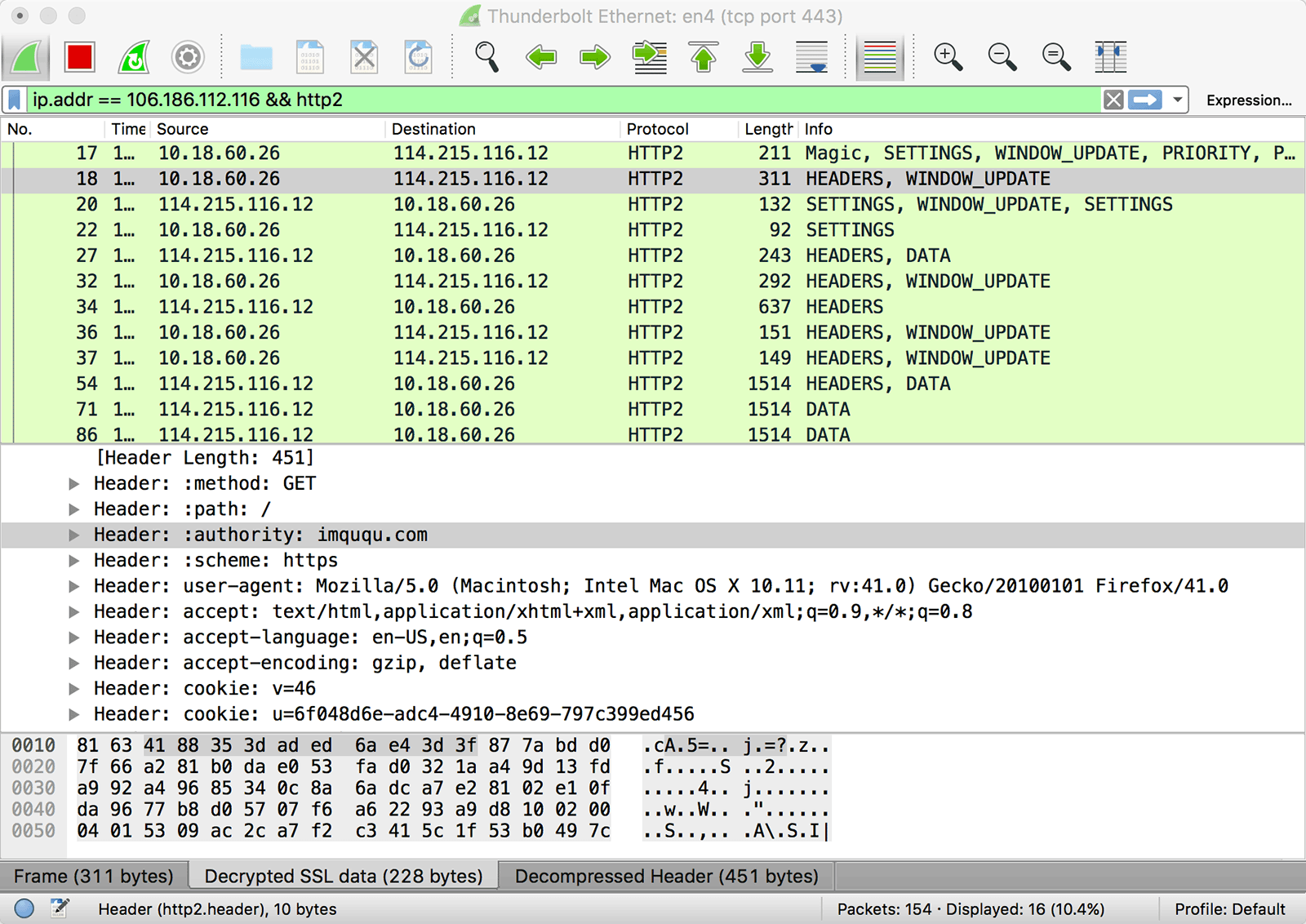The width and height of the screenshot is (1306, 924).
Task: Switch to Decompressed Header tab
Action: (666, 876)
